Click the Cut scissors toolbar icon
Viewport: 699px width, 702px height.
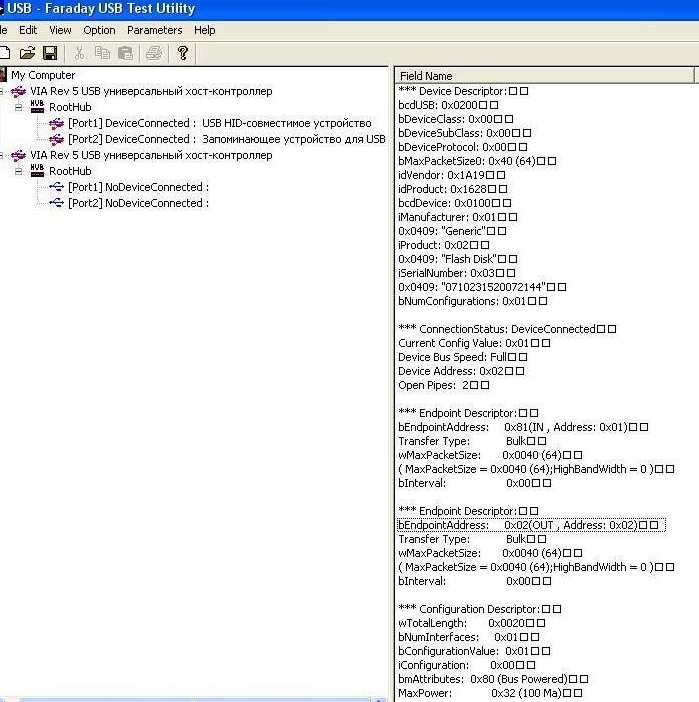(79, 53)
